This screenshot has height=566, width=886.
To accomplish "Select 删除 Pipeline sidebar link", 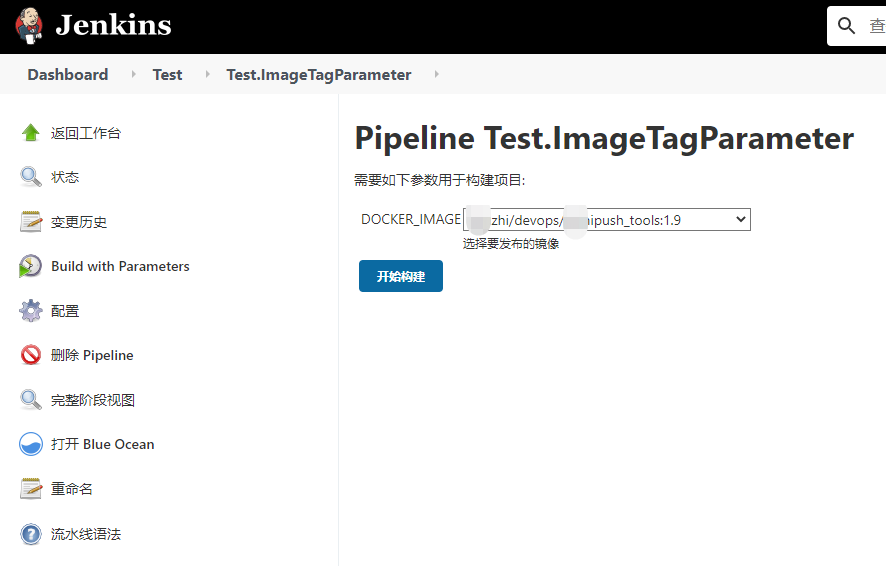I will point(92,355).
